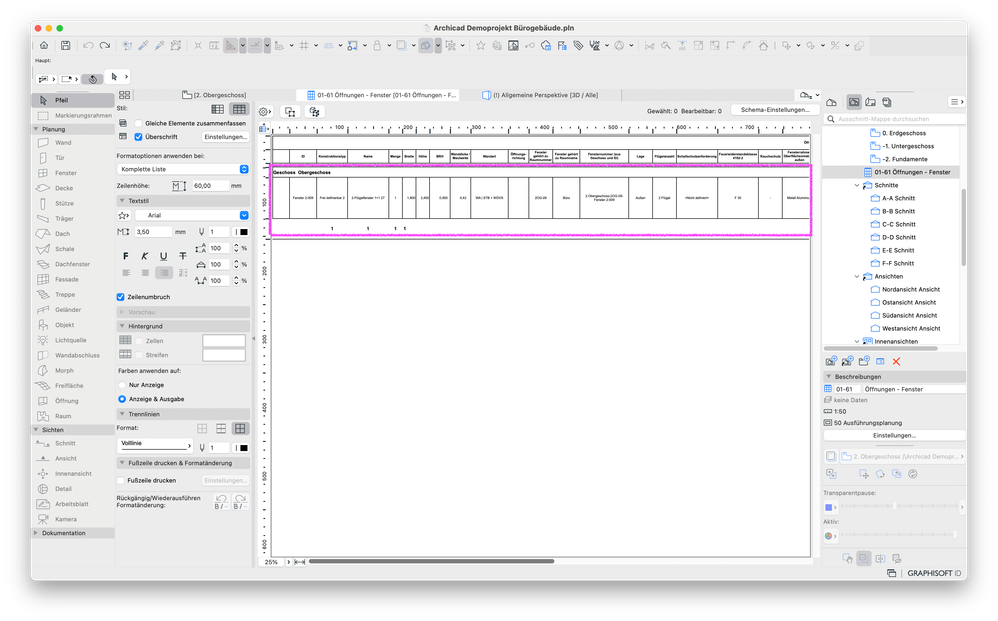Toggle the Streifen background checkbox
The height and width of the screenshot is (621, 998).
pos(139,355)
